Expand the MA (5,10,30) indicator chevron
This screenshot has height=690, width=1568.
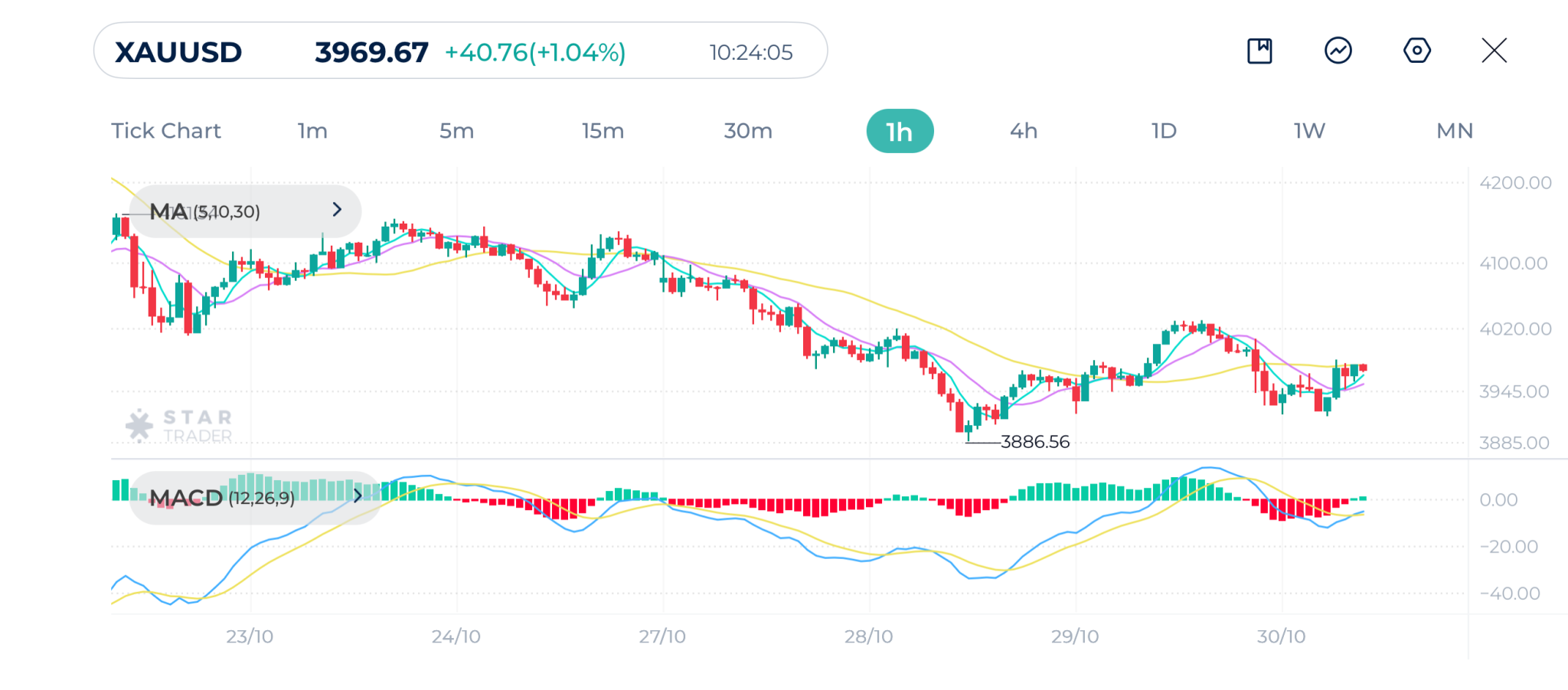coord(337,210)
